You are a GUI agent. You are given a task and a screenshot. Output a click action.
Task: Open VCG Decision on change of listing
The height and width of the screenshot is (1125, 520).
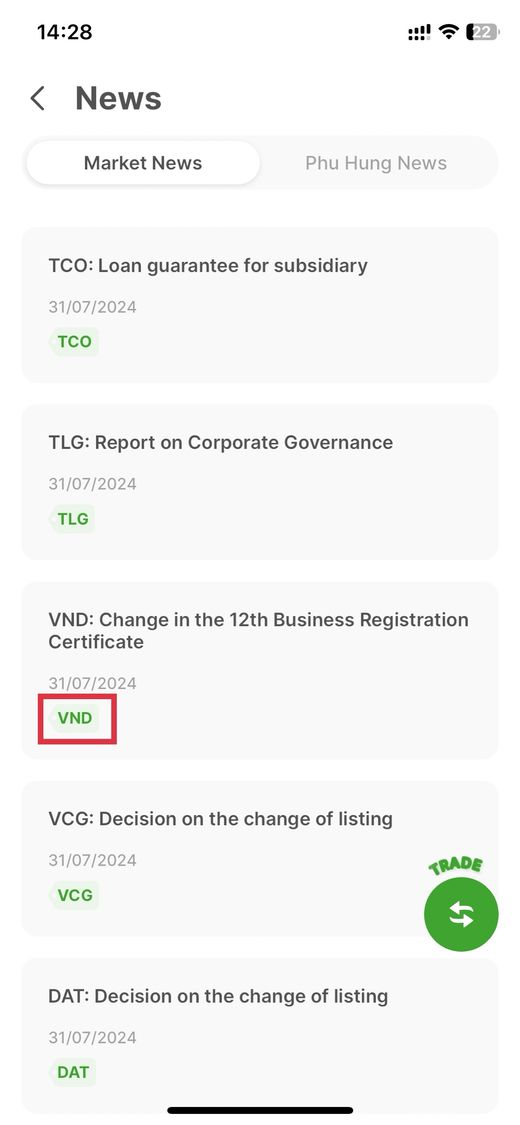(260, 858)
